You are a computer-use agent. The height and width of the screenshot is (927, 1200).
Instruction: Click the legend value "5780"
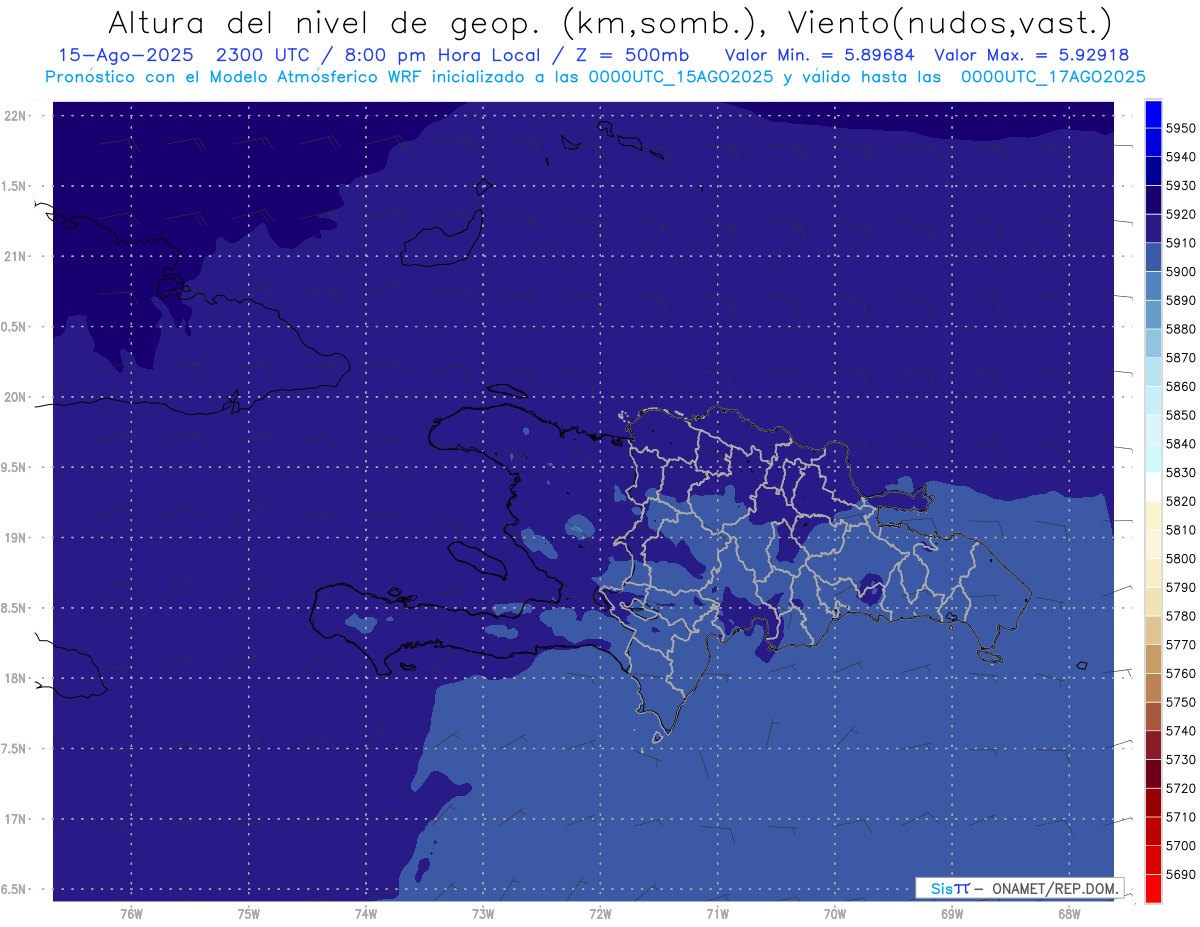[1180, 616]
